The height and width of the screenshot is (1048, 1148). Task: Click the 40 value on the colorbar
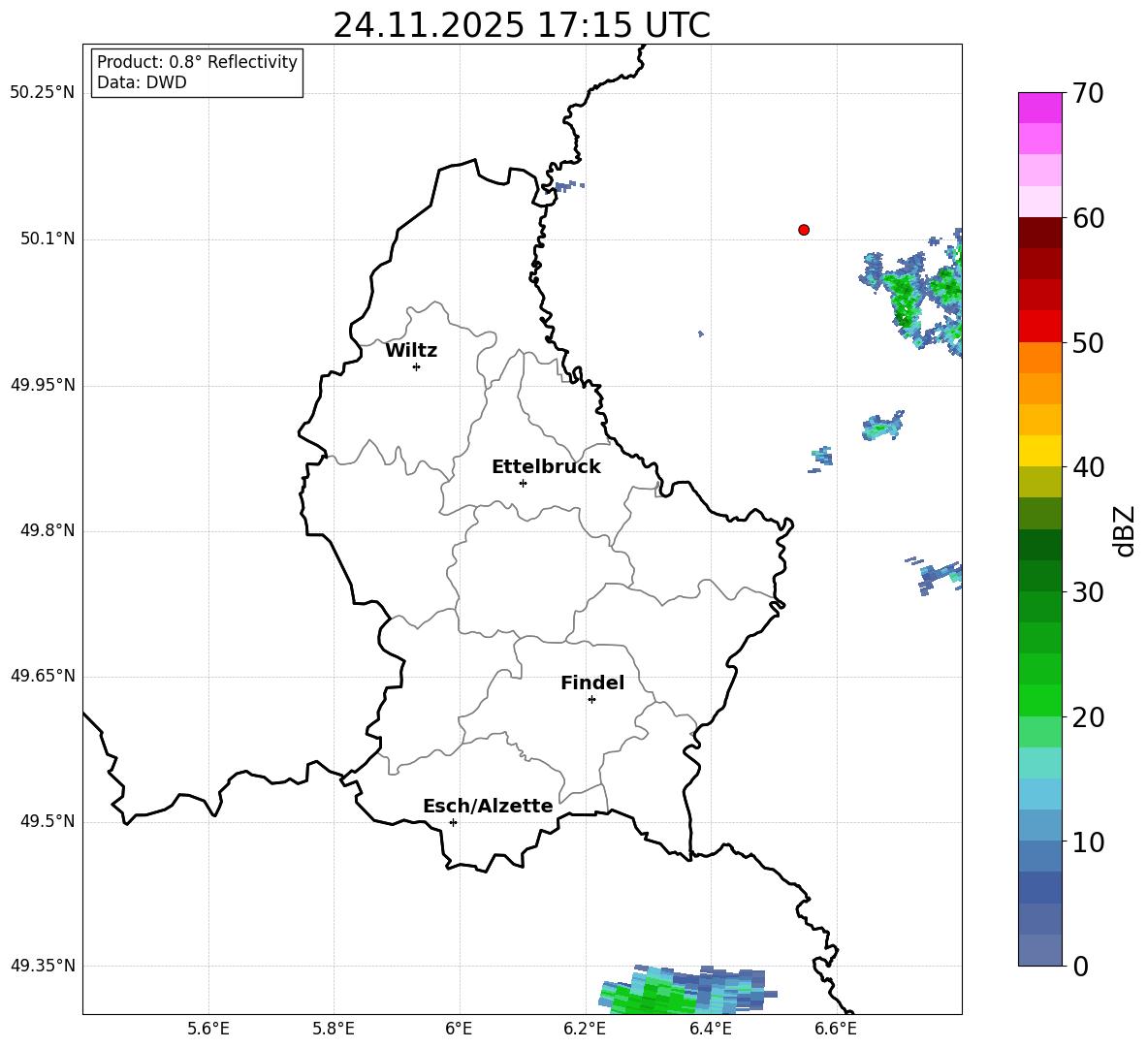(1088, 467)
